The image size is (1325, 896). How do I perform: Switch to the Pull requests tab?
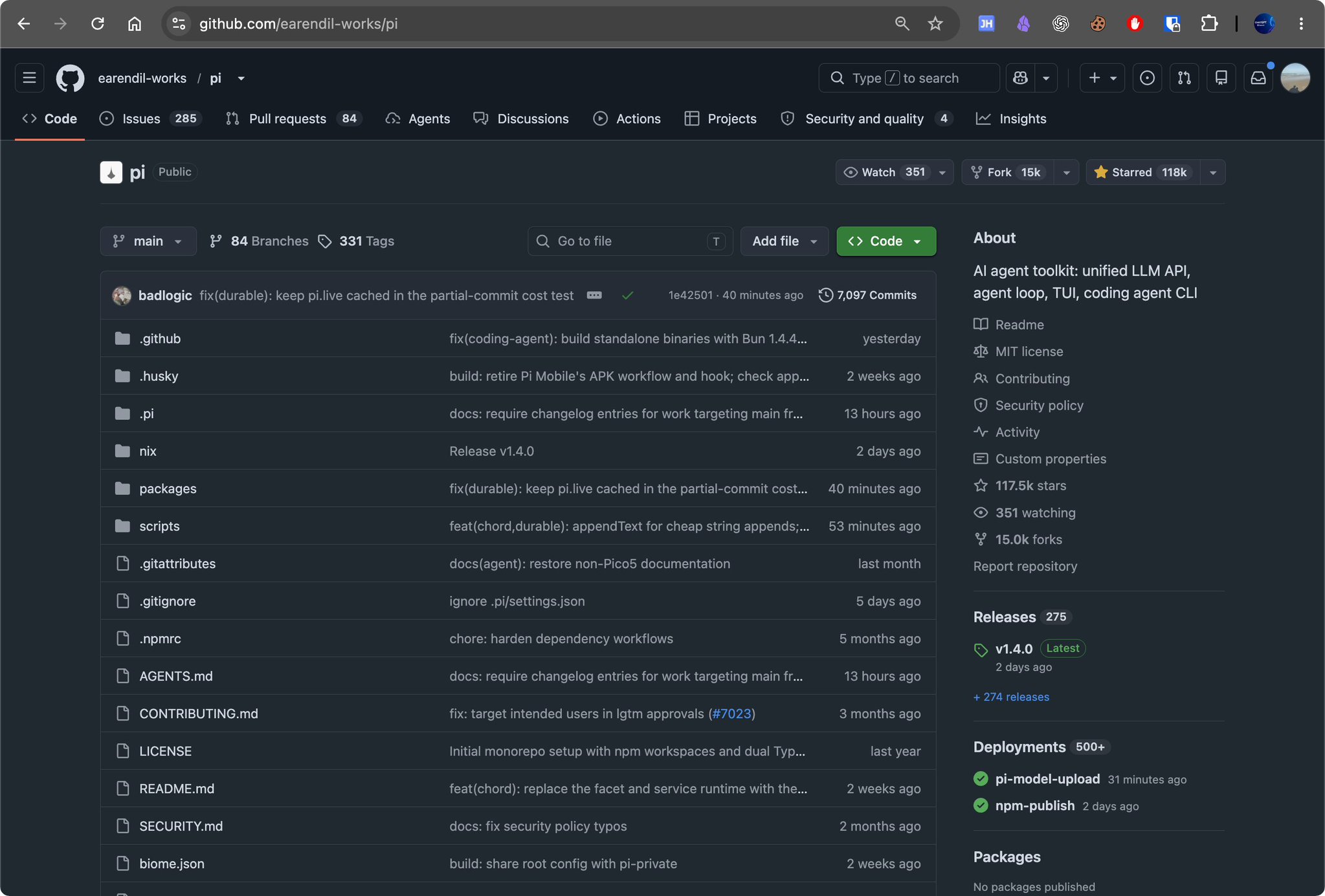click(294, 118)
